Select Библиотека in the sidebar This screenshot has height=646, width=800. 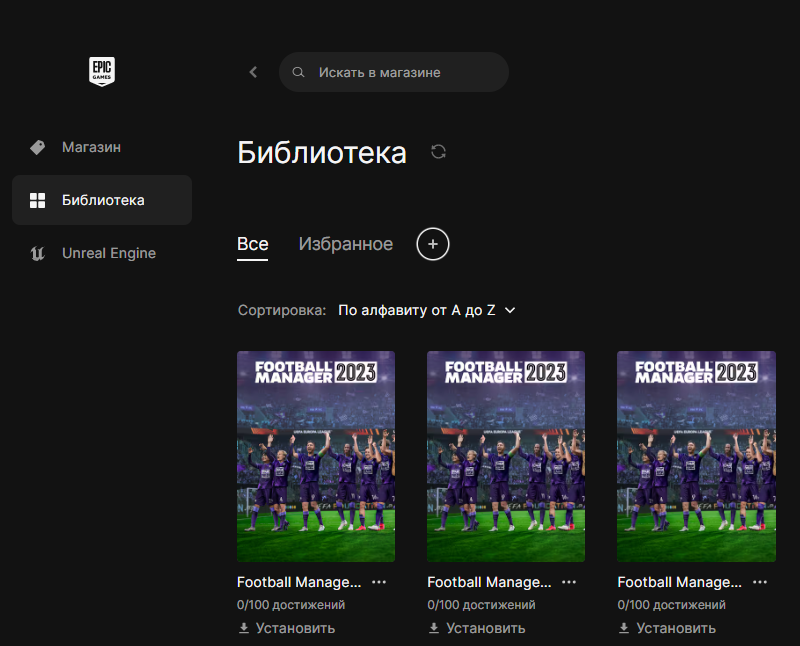tap(102, 200)
